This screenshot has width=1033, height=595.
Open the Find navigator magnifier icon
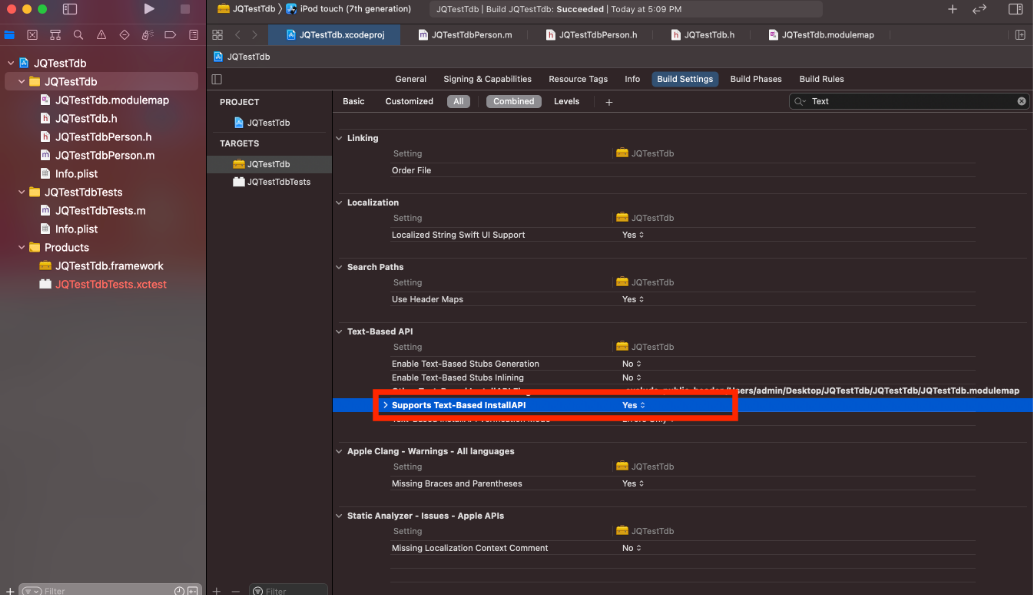pos(78,34)
